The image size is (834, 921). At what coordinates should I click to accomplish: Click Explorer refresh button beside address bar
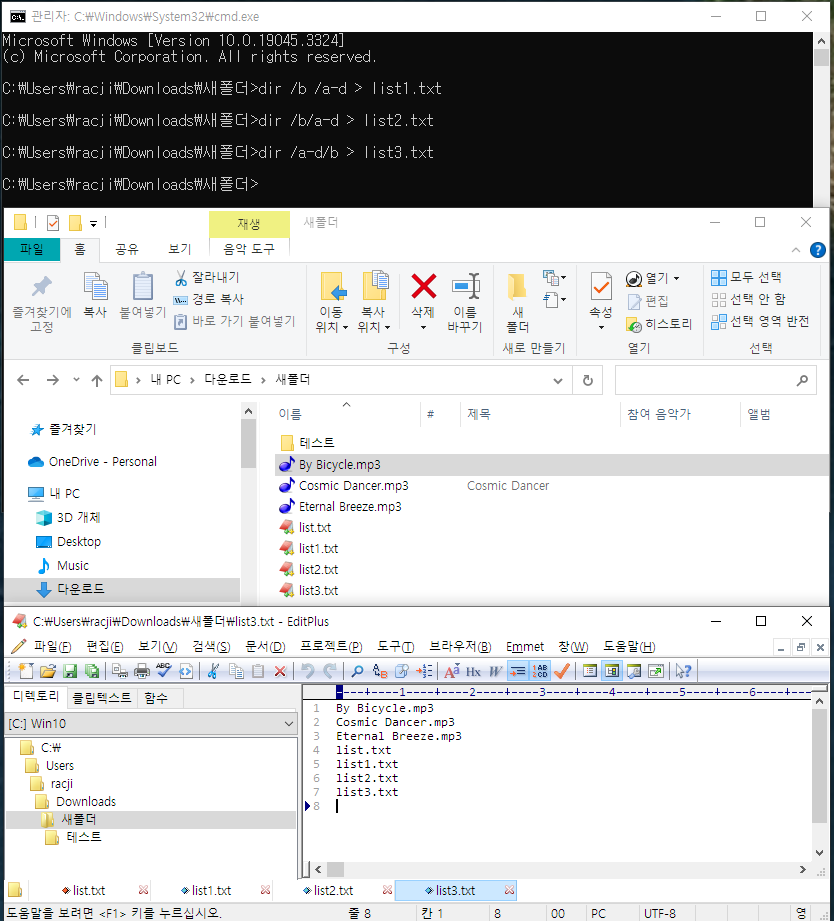pos(587,380)
